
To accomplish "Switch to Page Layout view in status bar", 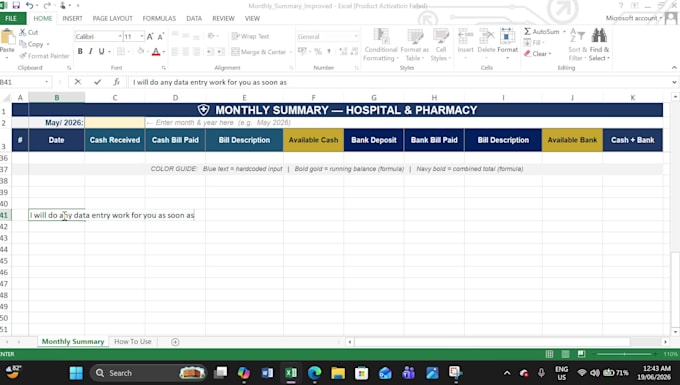I will point(566,354).
